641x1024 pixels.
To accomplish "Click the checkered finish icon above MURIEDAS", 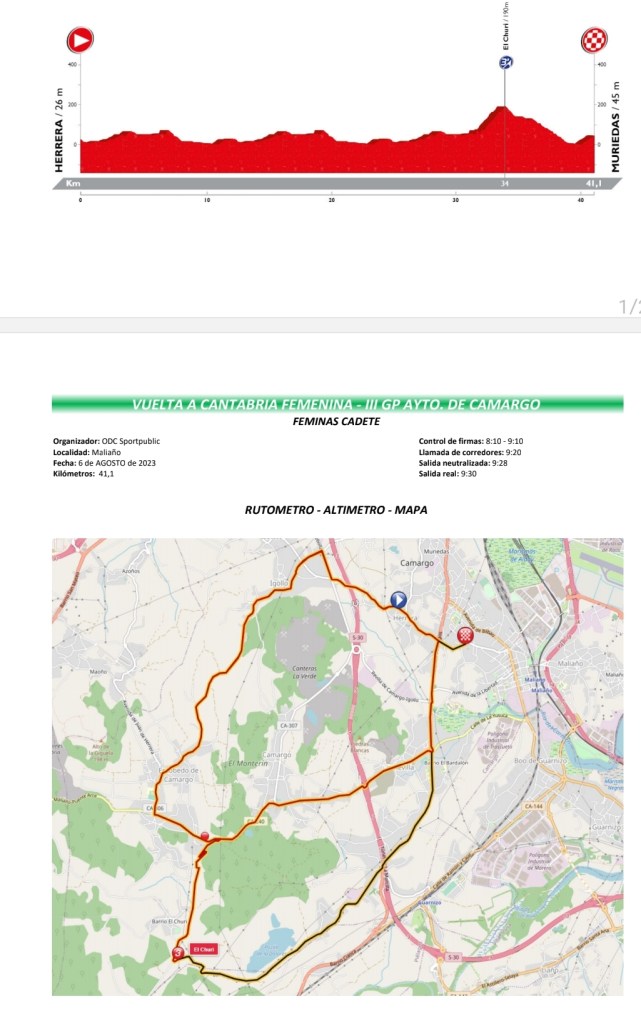I will 595,40.
